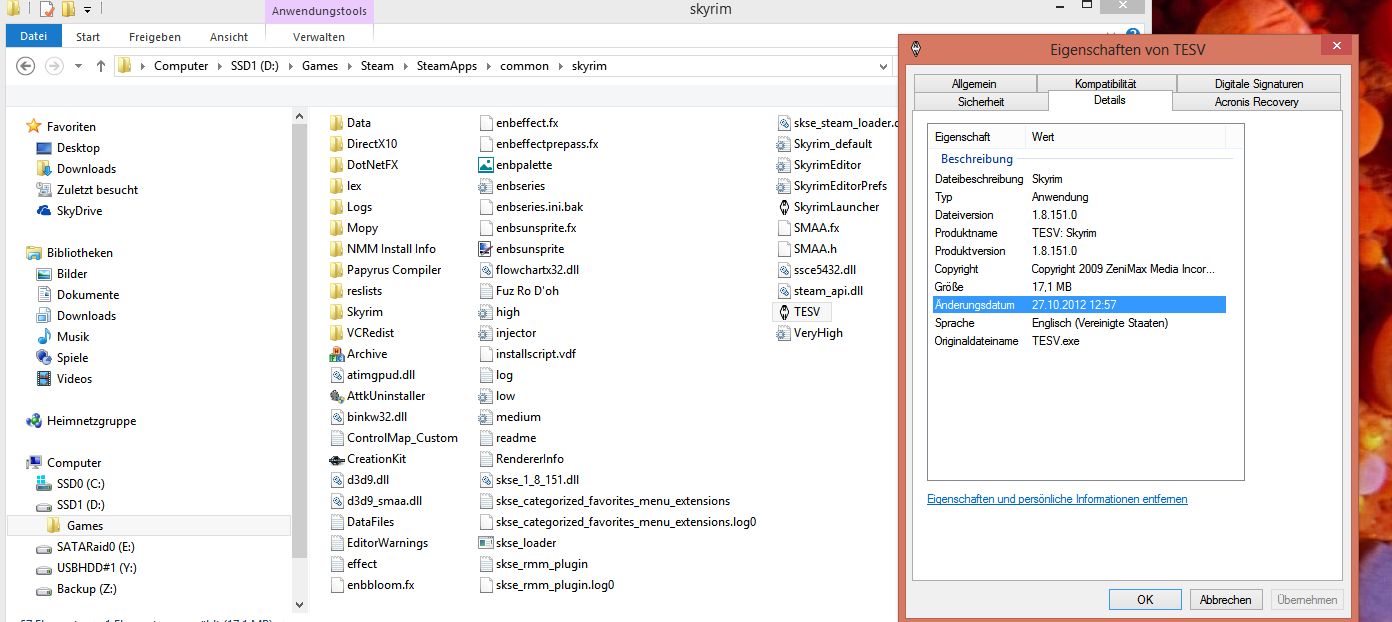This screenshot has width=1392, height=622.
Task: Open the quick access toolbar dropdown
Action: point(88,10)
